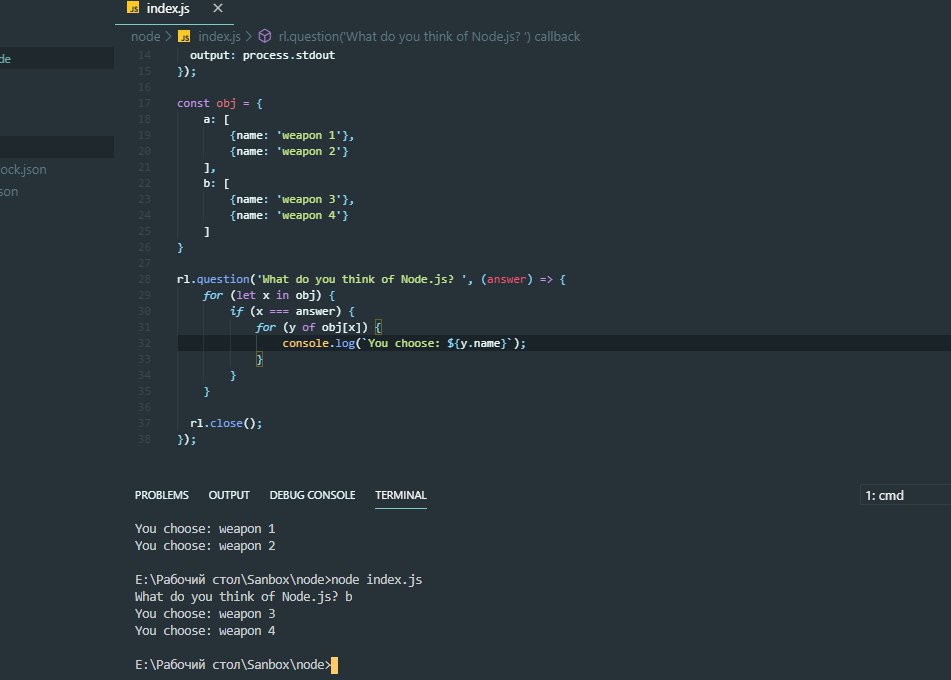Image resolution: width=951 pixels, height=680 pixels.
Task: Click the text 'output: process.stdout'
Action: tap(263, 55)
